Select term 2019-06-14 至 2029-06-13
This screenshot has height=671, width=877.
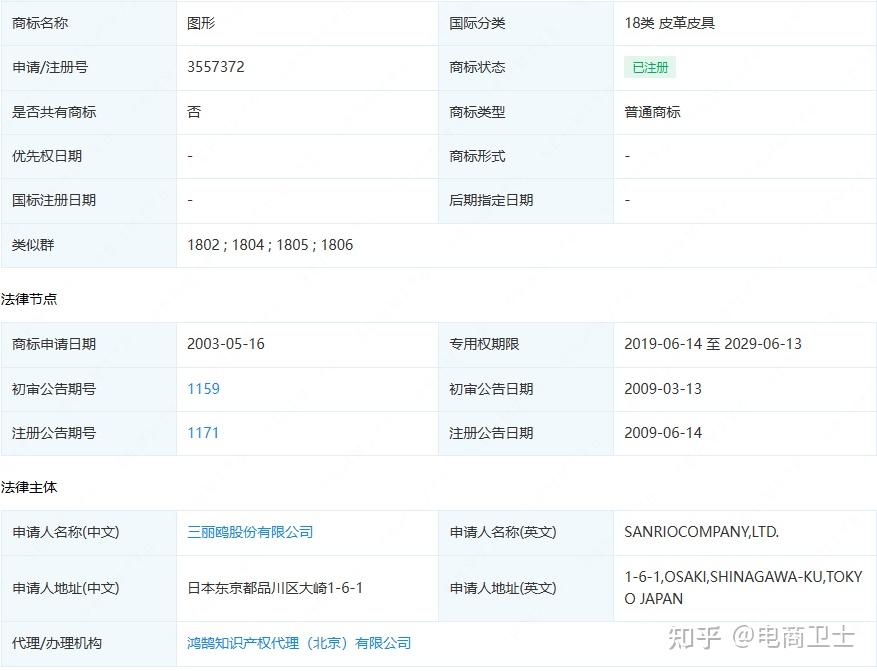tap(713, 344)
